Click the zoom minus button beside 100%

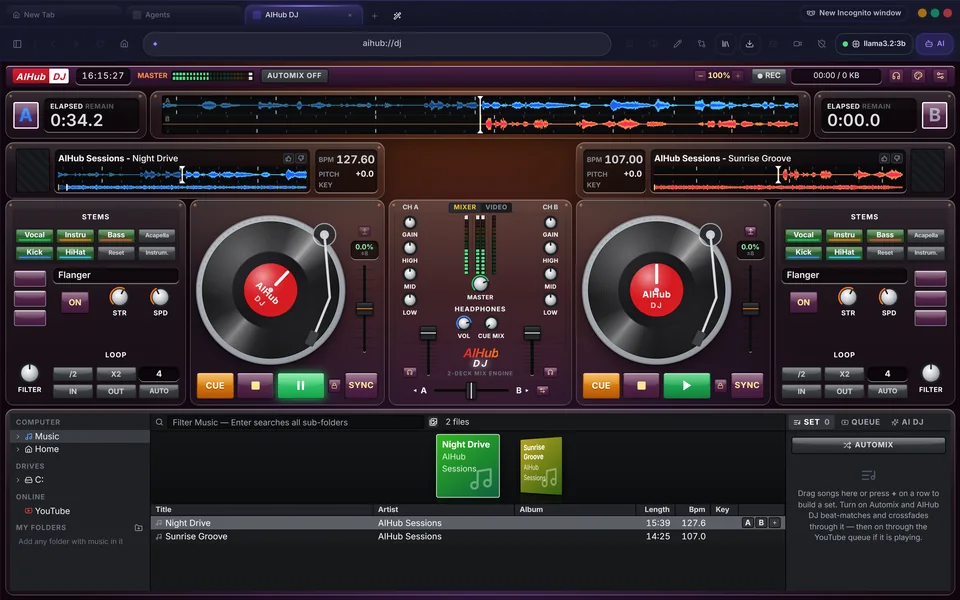(700, 75)
